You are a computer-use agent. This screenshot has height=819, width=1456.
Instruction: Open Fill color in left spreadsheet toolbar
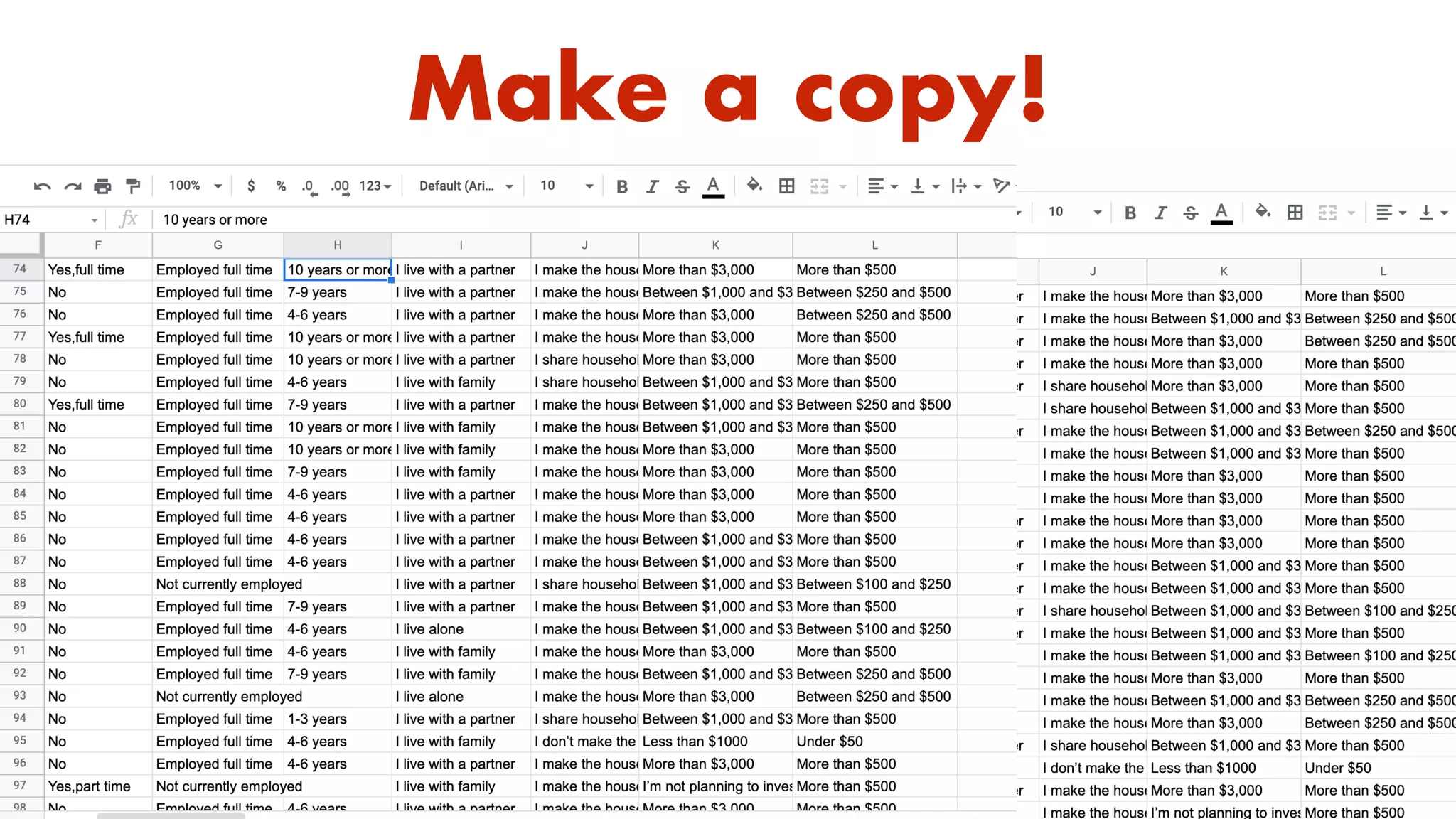click(x=754, y=186)
